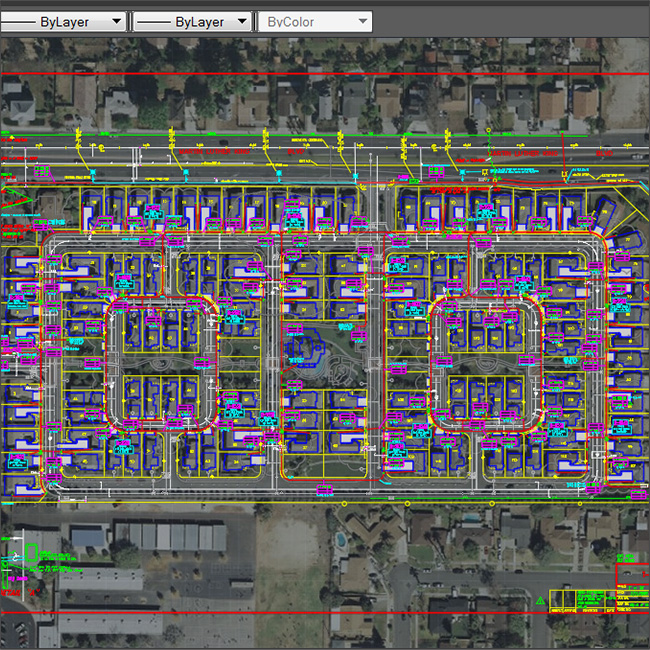650x650 pixels.
Task: Open the first ByLayer linetype dropdown
Action: (x=63, y=22)
